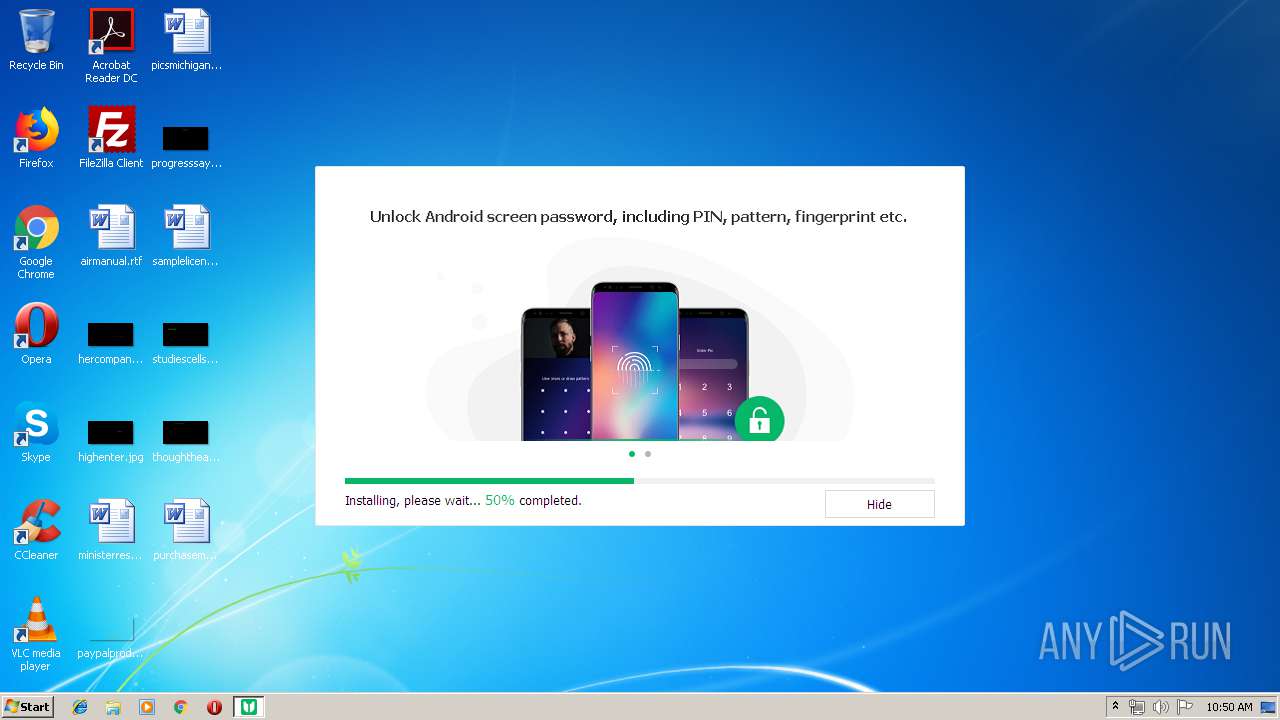Click the fingerprint phone illustration
The width and height of the screenshot is (1280, 720).
(634, 361)
